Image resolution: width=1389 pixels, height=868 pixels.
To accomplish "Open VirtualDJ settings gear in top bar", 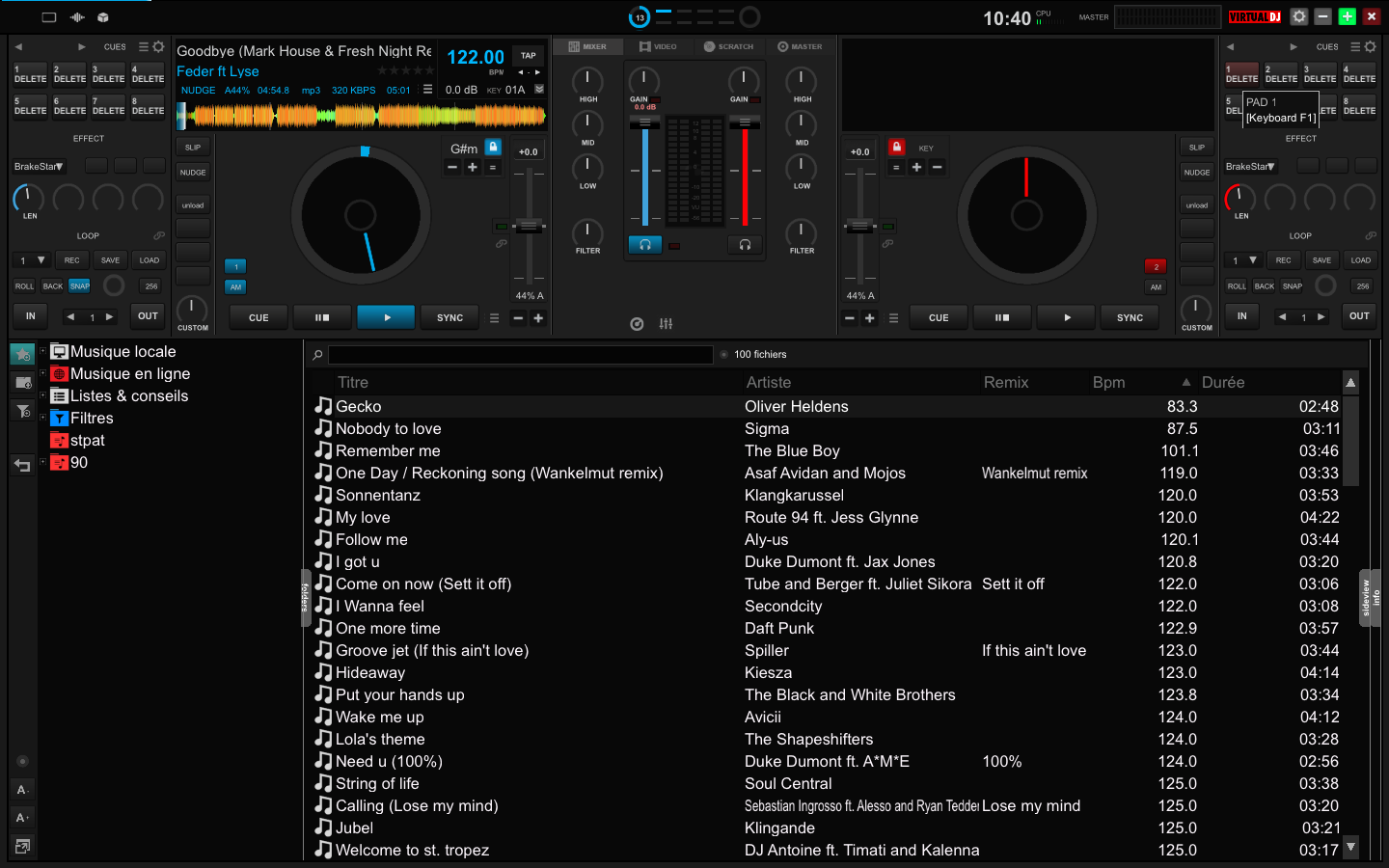I will pos(1299,16).
